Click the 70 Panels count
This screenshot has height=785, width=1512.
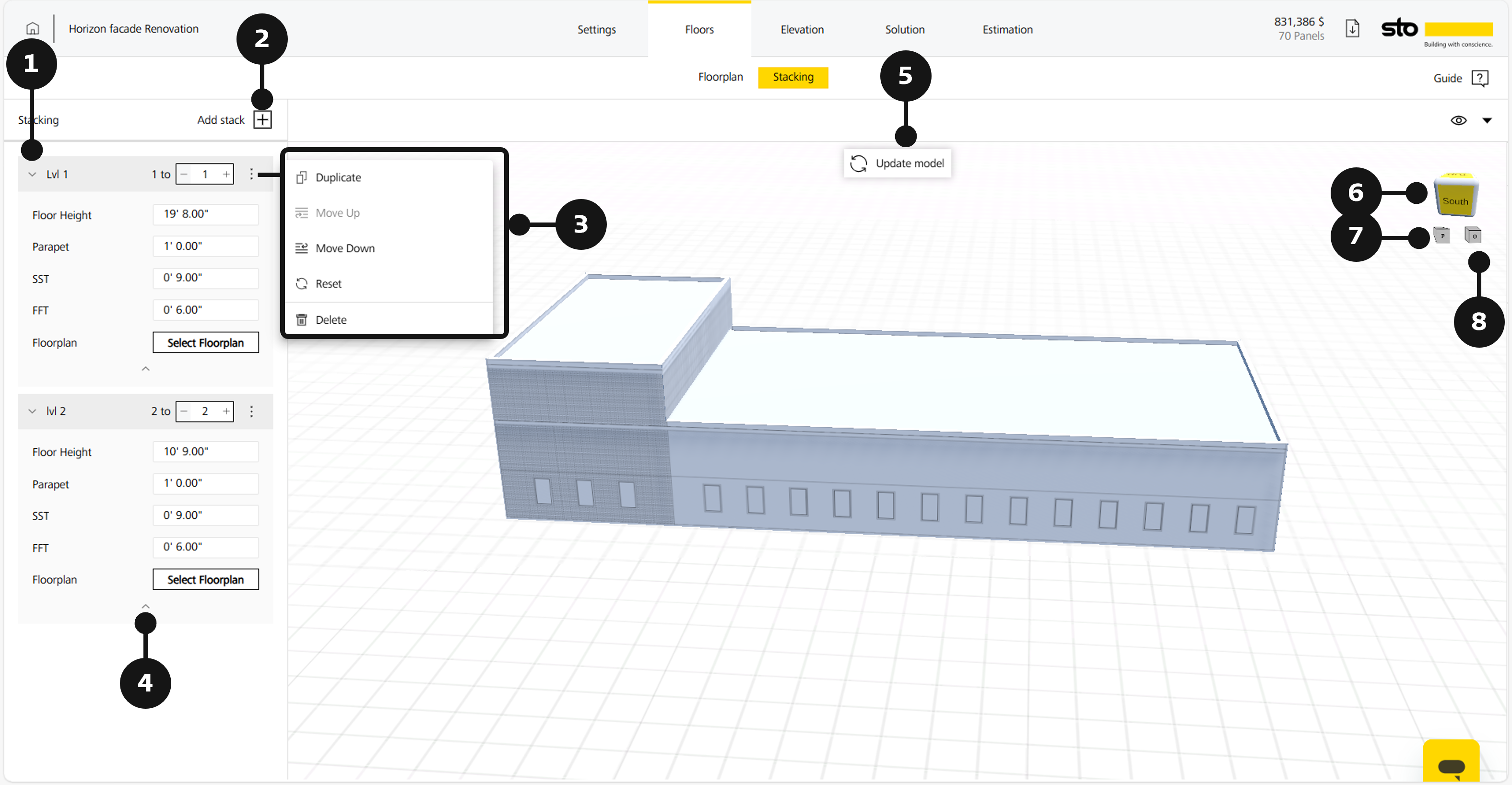click(1301, 36)
